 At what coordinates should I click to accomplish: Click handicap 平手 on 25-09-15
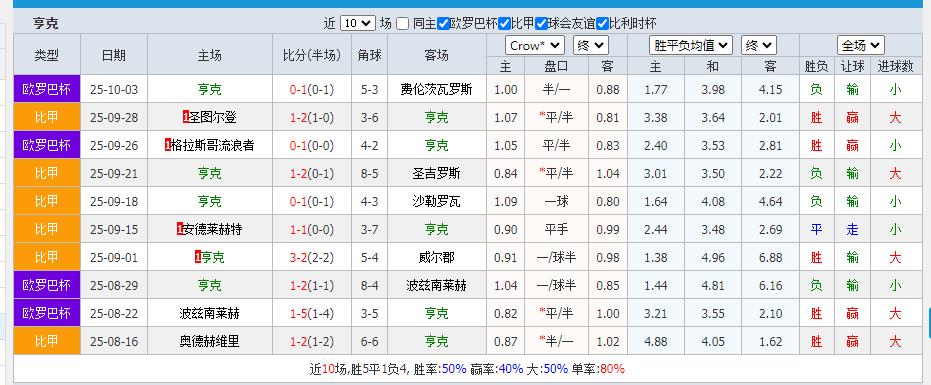(x=556, y=229)
